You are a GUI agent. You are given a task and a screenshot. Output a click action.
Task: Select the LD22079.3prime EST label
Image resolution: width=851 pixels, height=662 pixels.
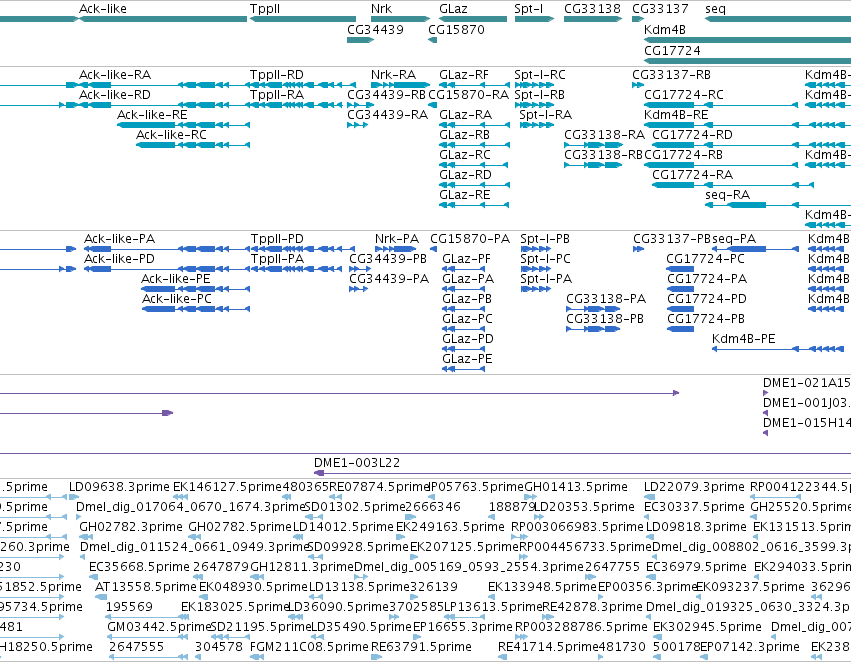pos(694,487)
